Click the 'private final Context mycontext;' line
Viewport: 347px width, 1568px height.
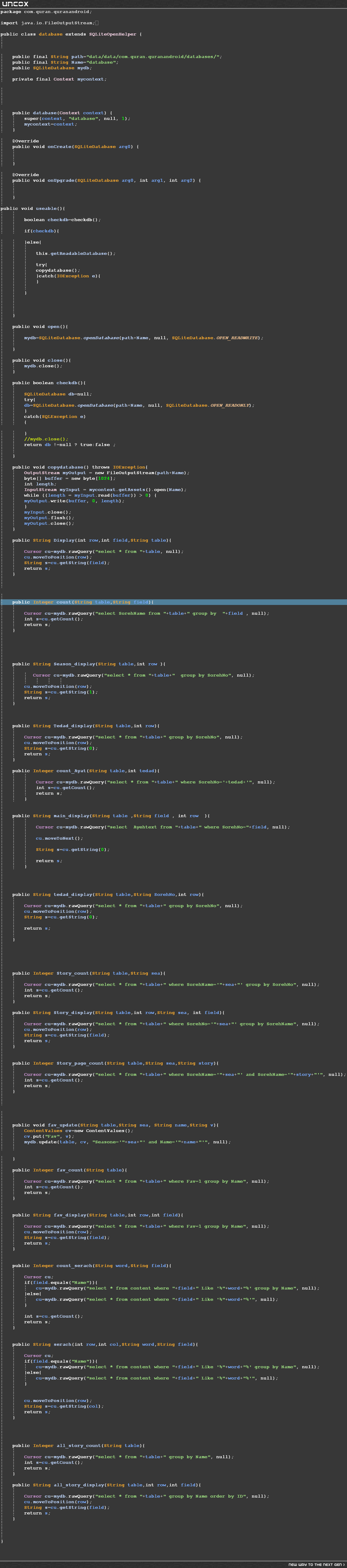tap(59, 79)
